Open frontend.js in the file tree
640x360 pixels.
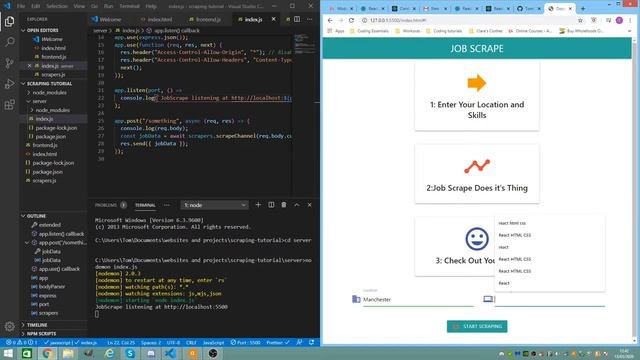45,145
